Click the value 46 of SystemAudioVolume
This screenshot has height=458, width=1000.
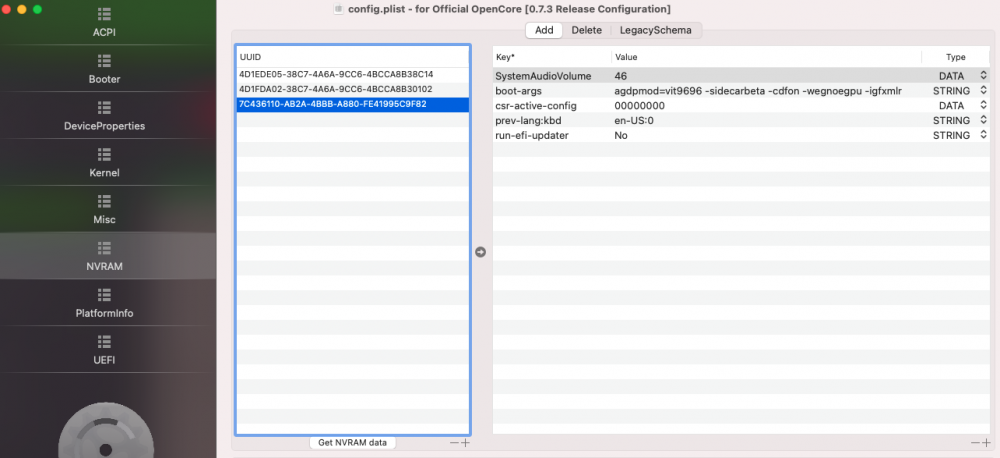[x=621, y=76]
